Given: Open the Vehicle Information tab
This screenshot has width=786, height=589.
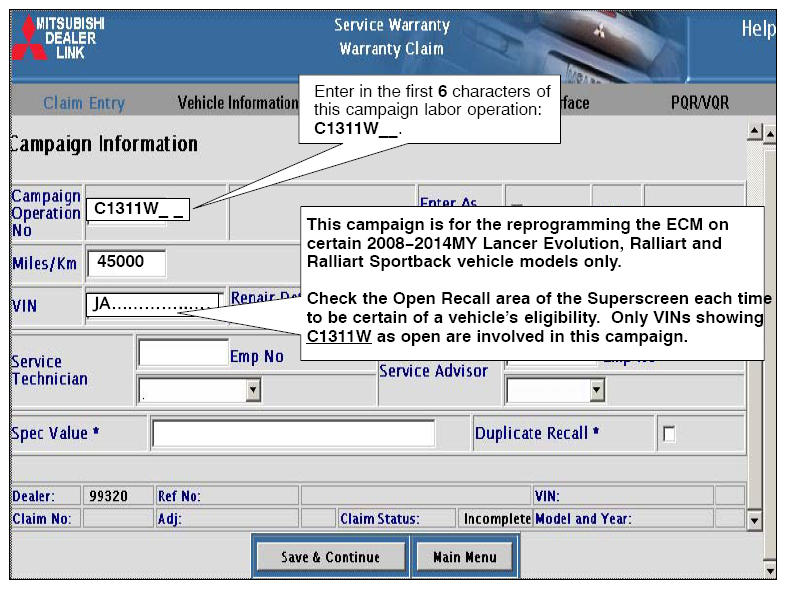Looking at the screenshot, I should coord(238,103).
